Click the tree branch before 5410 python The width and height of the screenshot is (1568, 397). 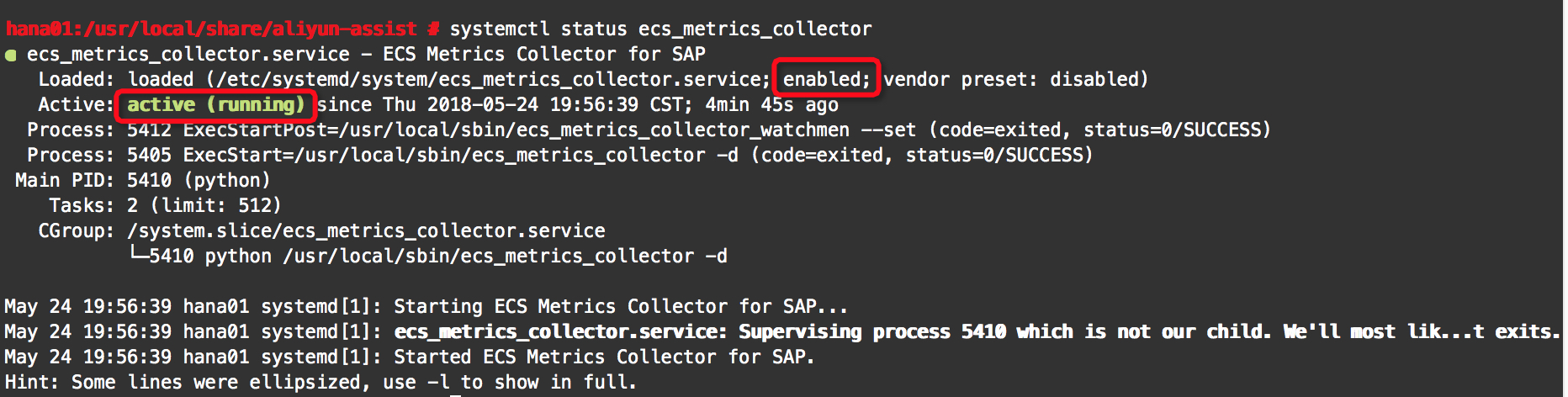click(x=138, y=255)
